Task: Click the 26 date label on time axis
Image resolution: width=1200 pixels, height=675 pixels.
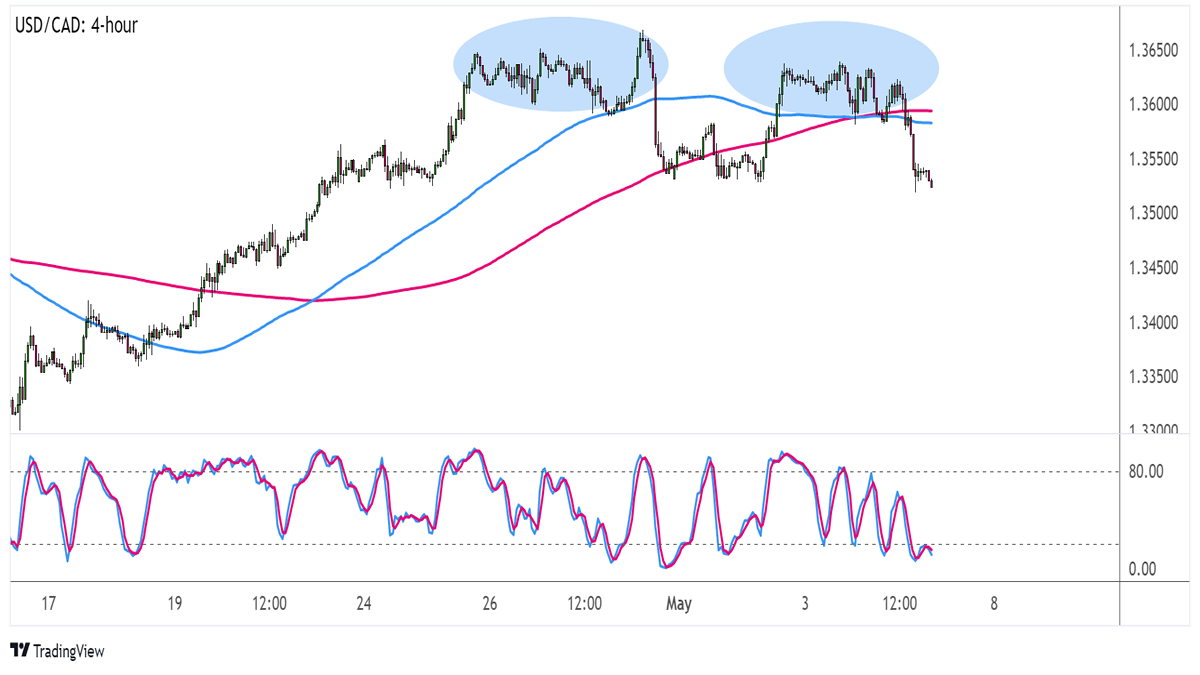Action: [490, 604]
